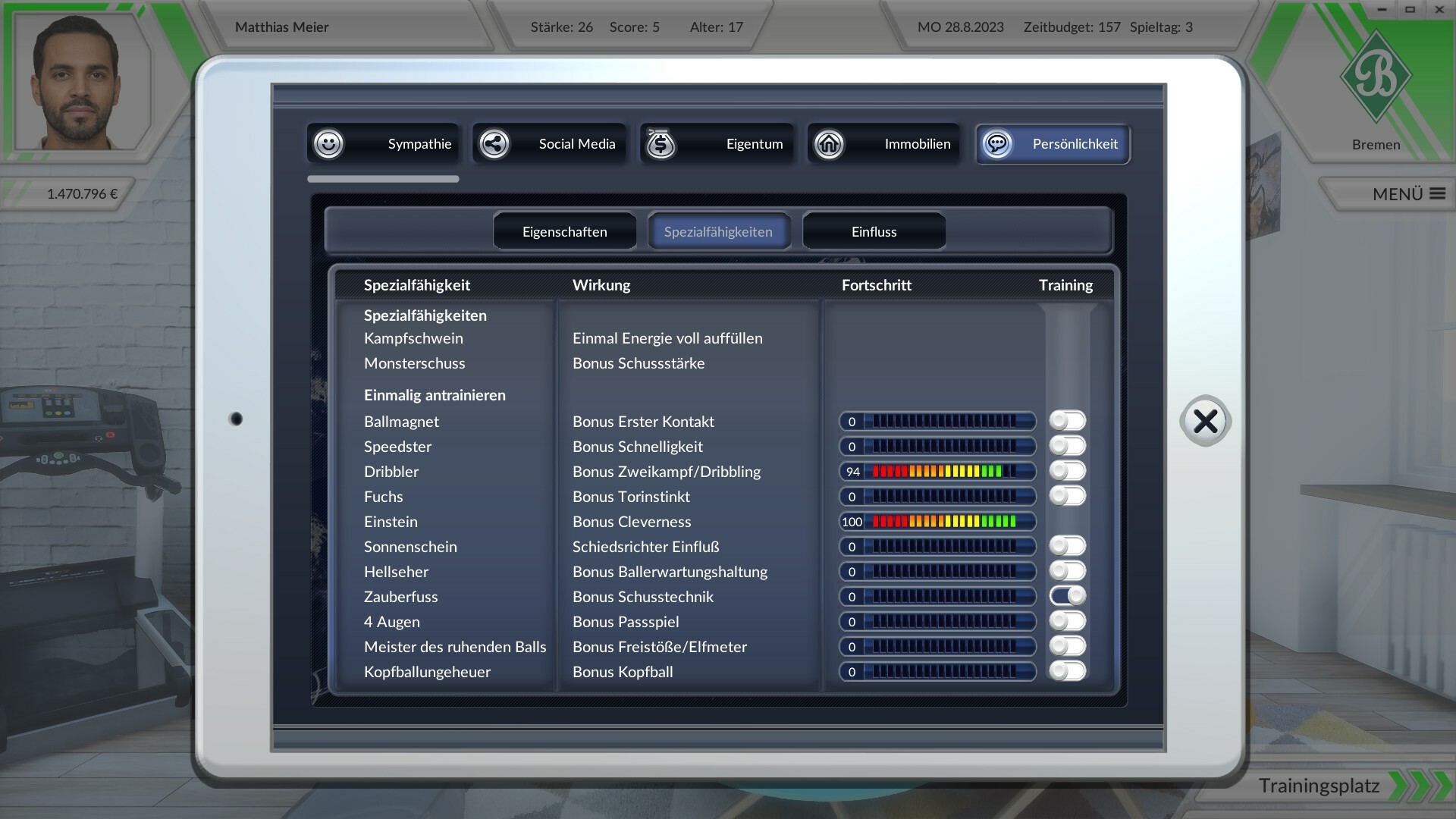Switch to the Einfluss sub-tab

pyautogui.click(x=874, y=231)
